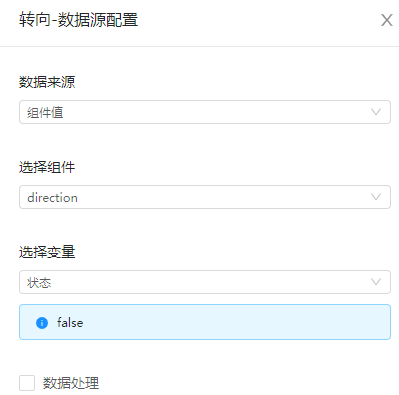Screen dimensions: 399x395
Task: Click the selected 组件值 text
Action: pos(45,113)
